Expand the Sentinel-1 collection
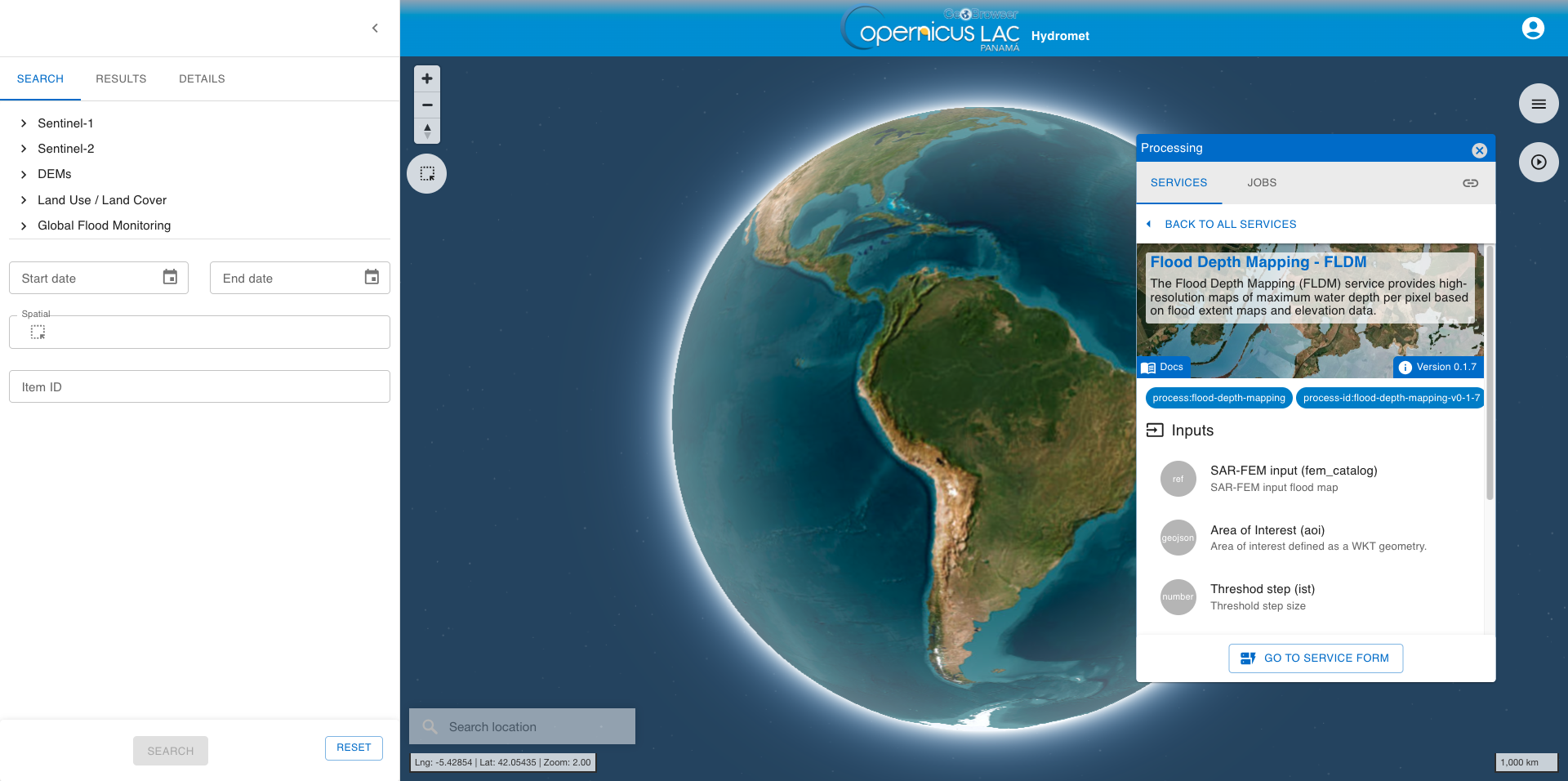 [24, 123]
